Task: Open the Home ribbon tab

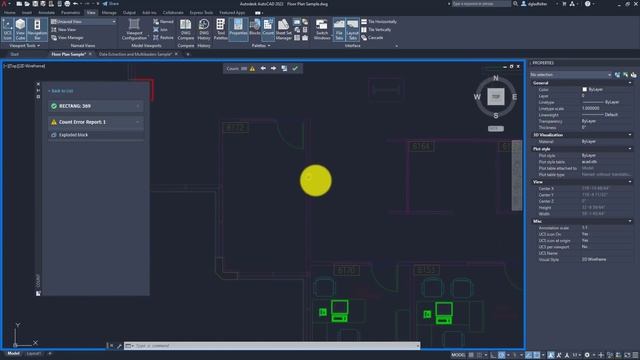Action: pyautogui.click(x=10, y=13)
